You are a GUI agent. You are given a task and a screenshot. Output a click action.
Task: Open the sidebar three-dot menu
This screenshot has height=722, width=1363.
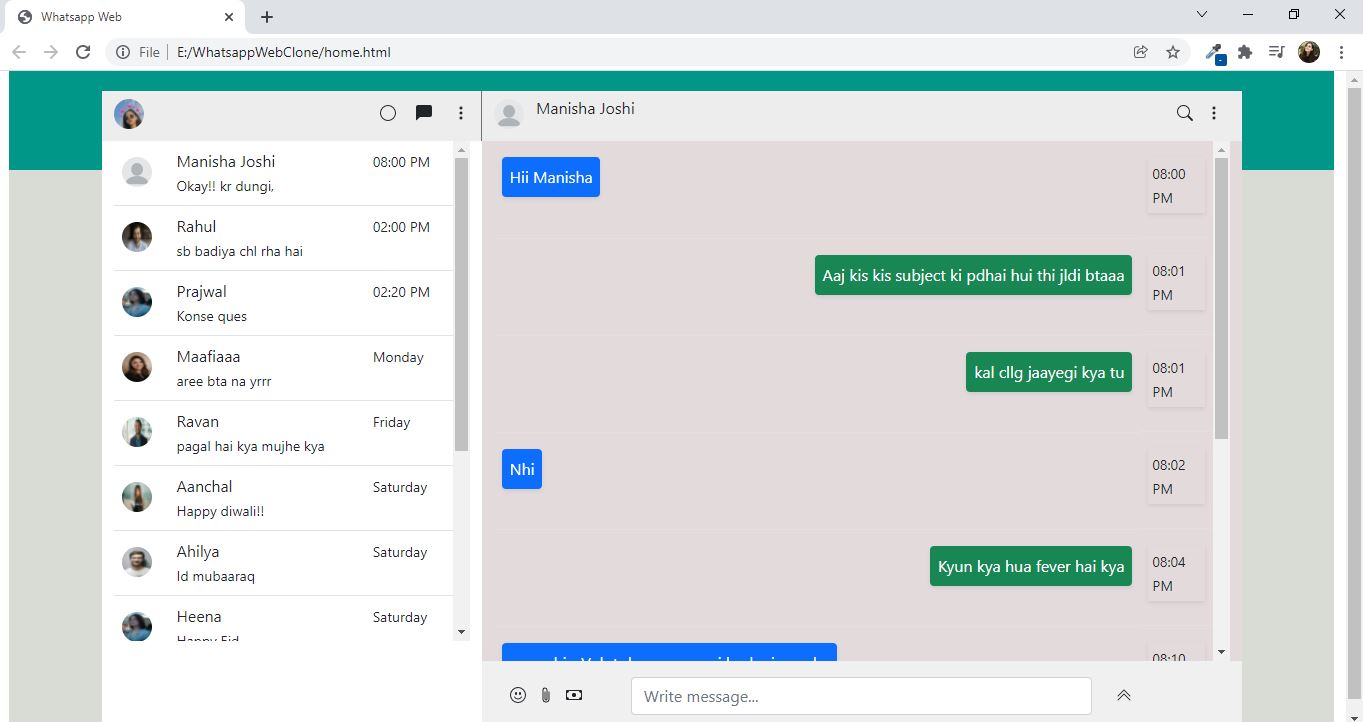pyautogui.click(x=461, y=113)
